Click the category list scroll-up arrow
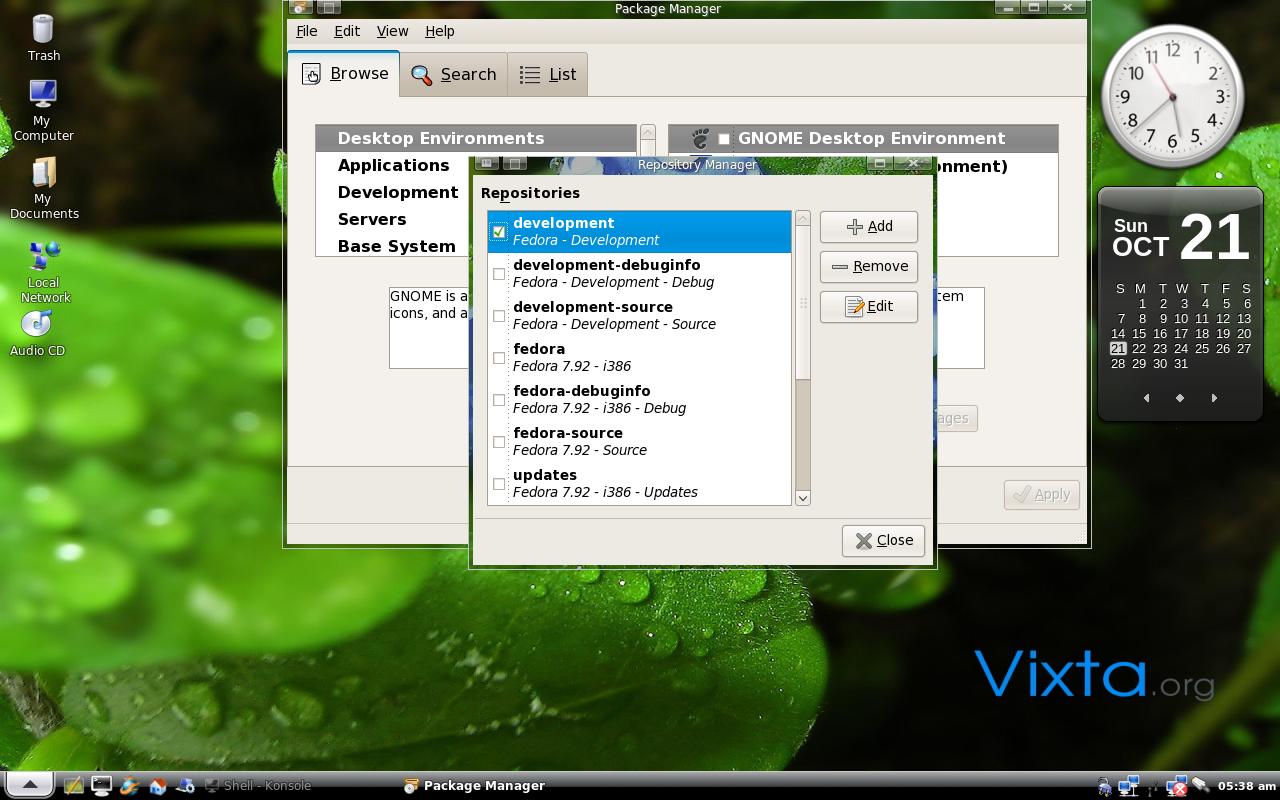1280x800 pixels. pyautogui.click(x=648, y=132)
